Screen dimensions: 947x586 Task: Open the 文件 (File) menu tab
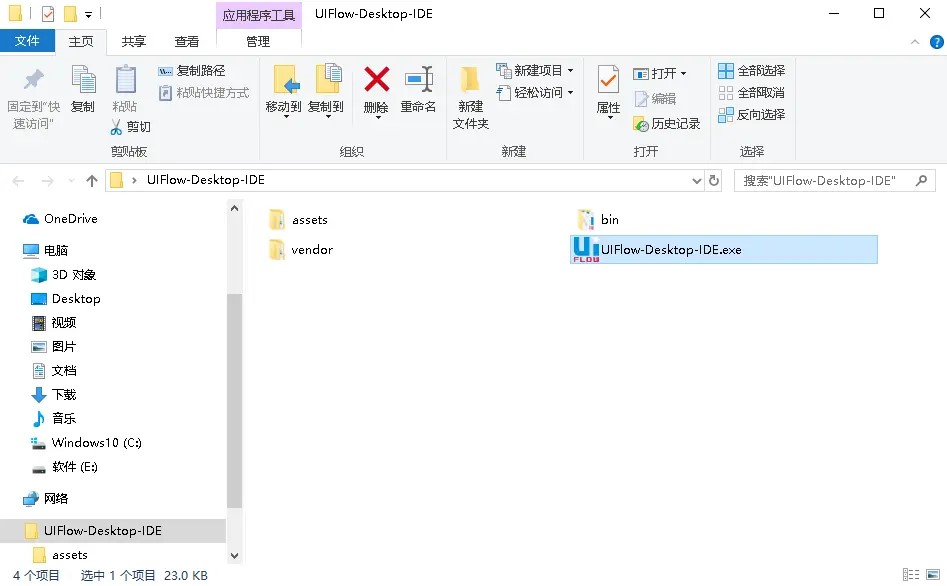point(27,41)
